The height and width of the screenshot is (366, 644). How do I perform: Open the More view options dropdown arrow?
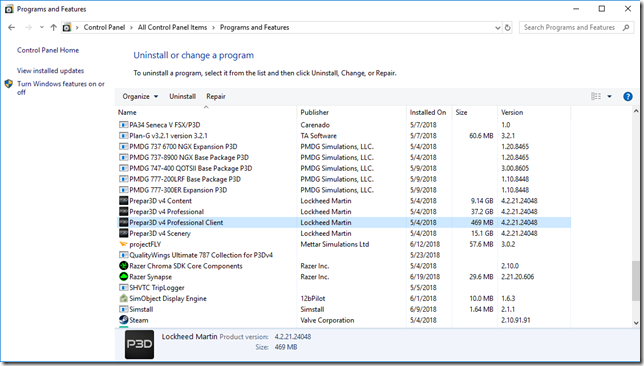pyautogui.click(x=610, y=97)
